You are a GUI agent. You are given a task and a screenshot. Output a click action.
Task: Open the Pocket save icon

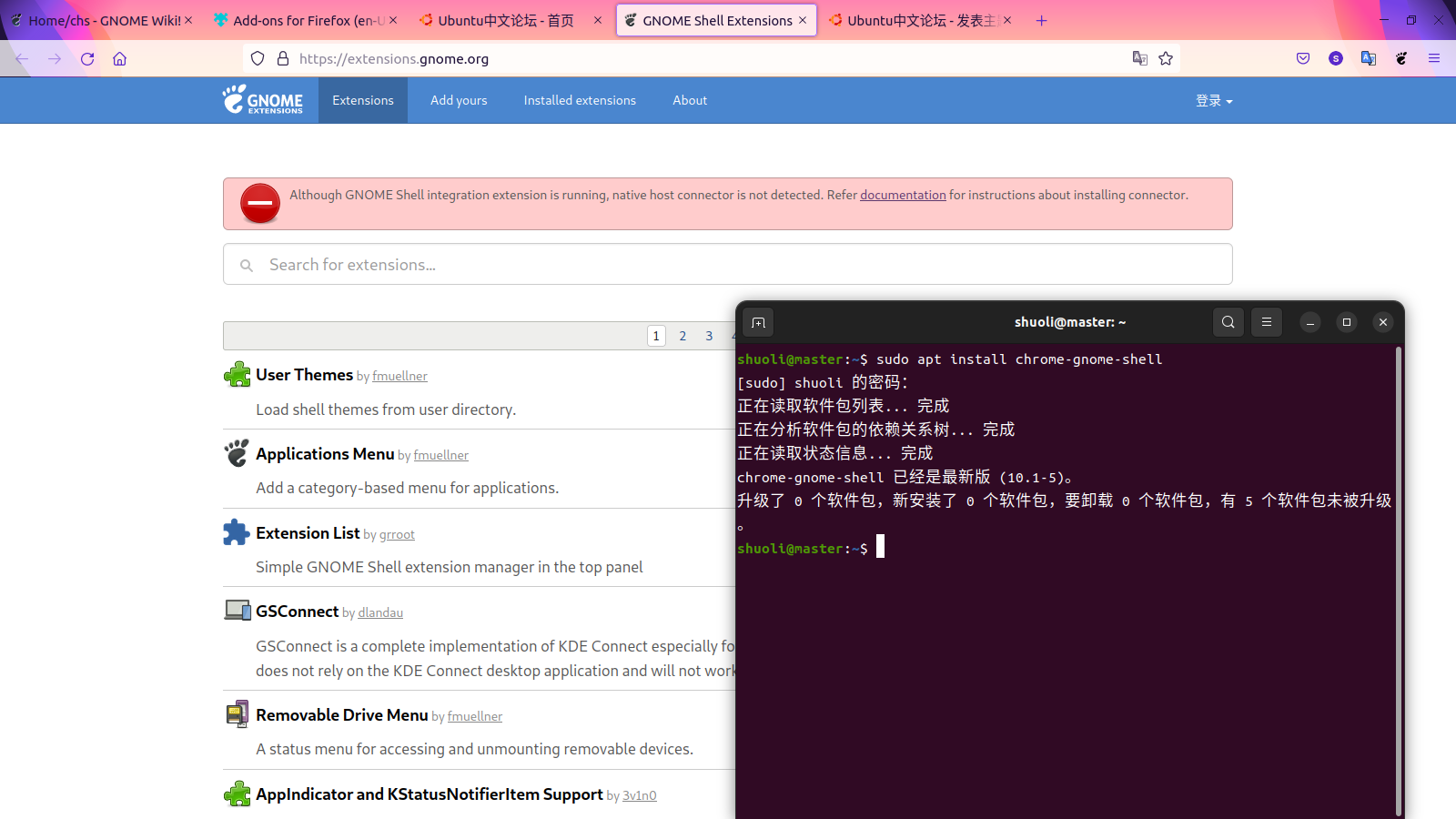tap(1303, 58)
